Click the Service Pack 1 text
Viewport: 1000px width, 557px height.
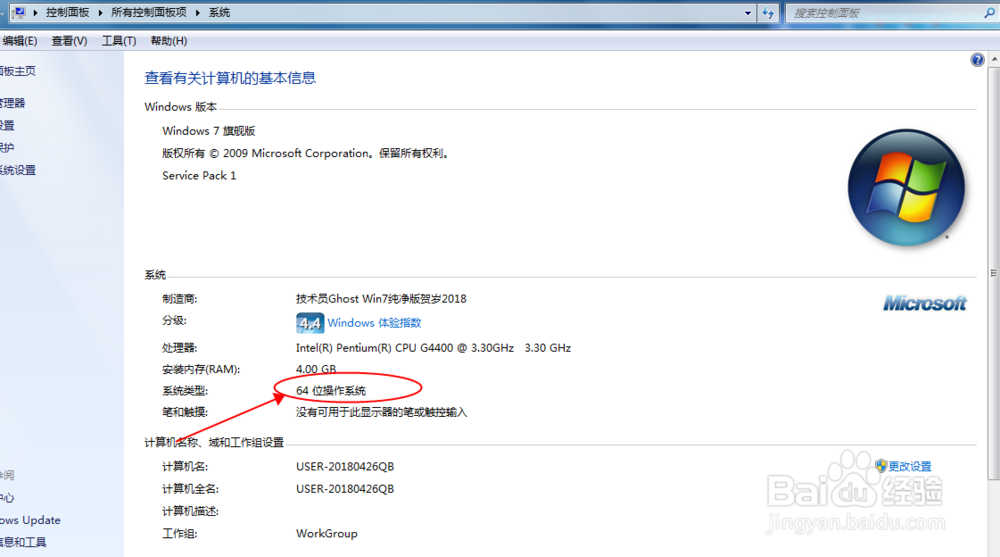199,175
